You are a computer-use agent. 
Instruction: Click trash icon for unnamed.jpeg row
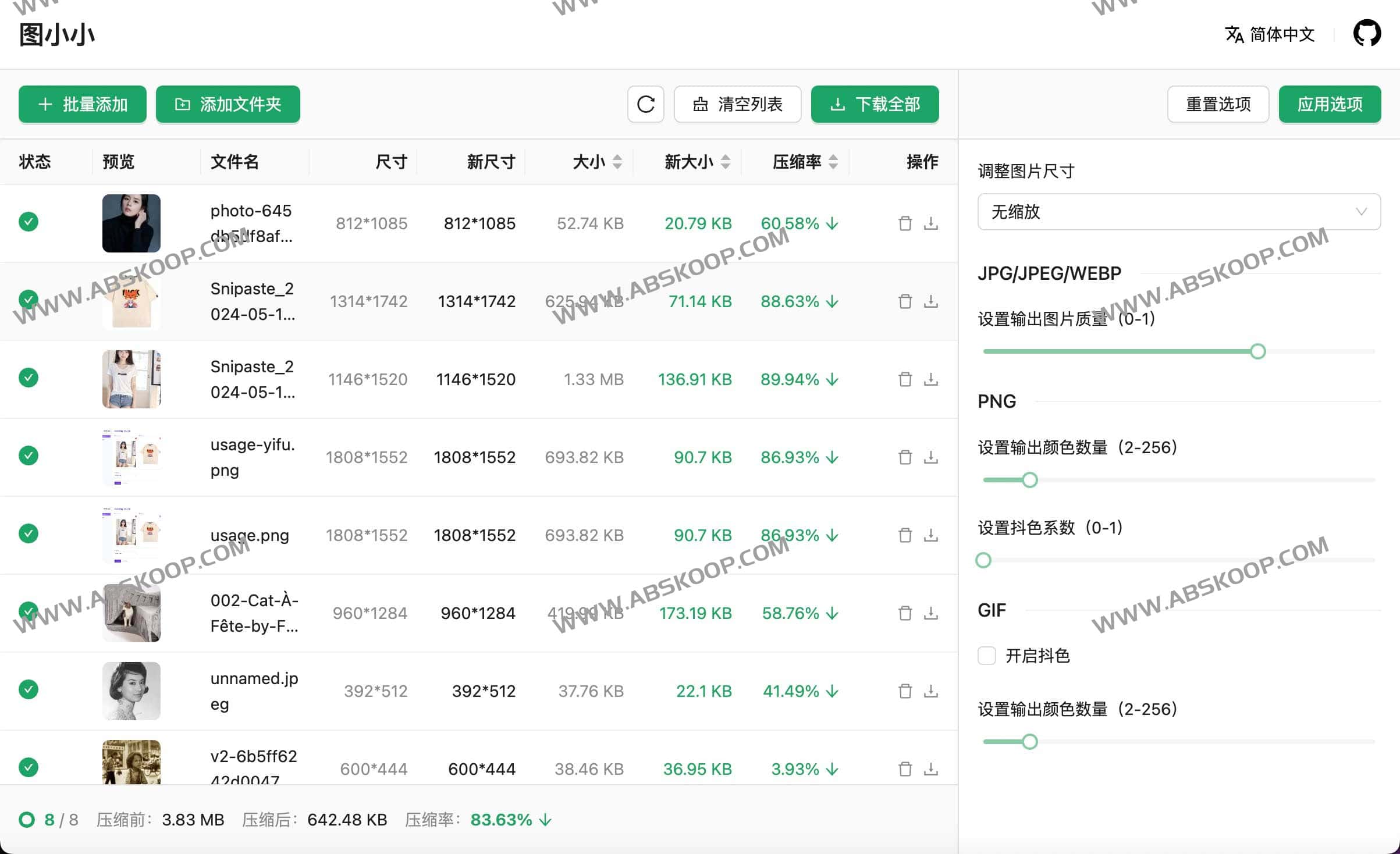[x=905, y=691]
